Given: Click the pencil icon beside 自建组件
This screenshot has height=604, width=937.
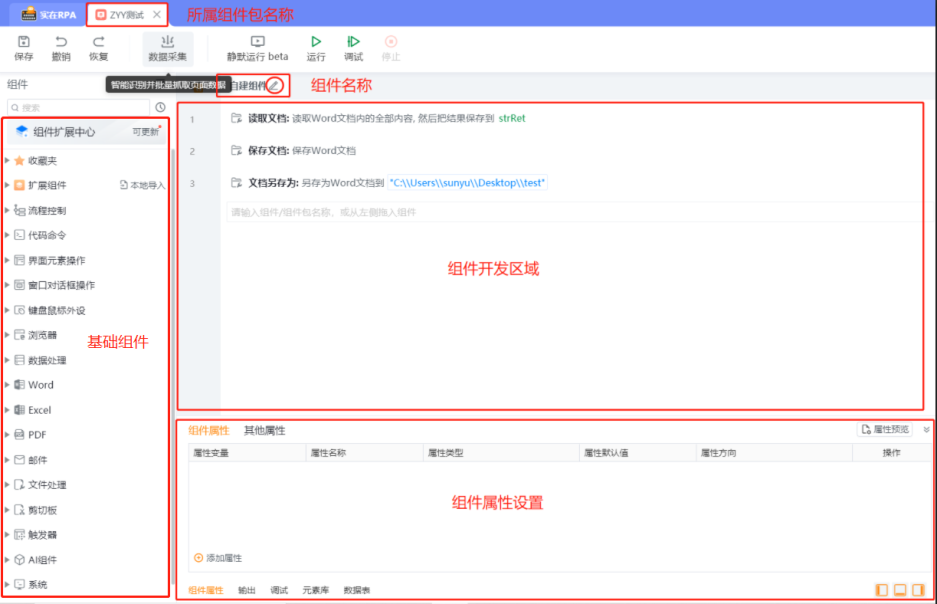Looking at the screenshot, I should [x=274, y=86].
